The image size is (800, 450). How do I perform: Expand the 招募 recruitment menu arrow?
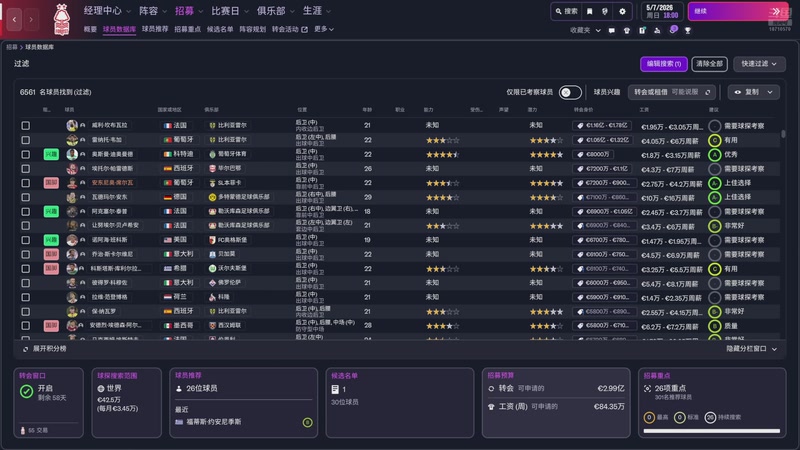pos(201,11)
